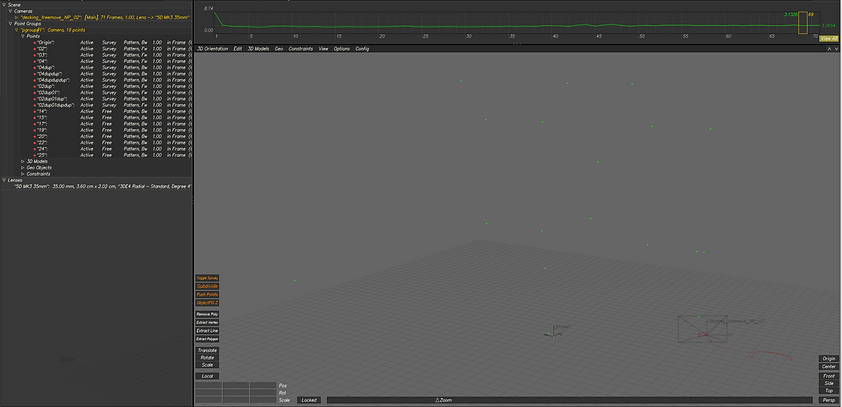Viewport: 842px width, 407px height.
Task: Click the camera frustum icon in viewport
Action: 702,329
